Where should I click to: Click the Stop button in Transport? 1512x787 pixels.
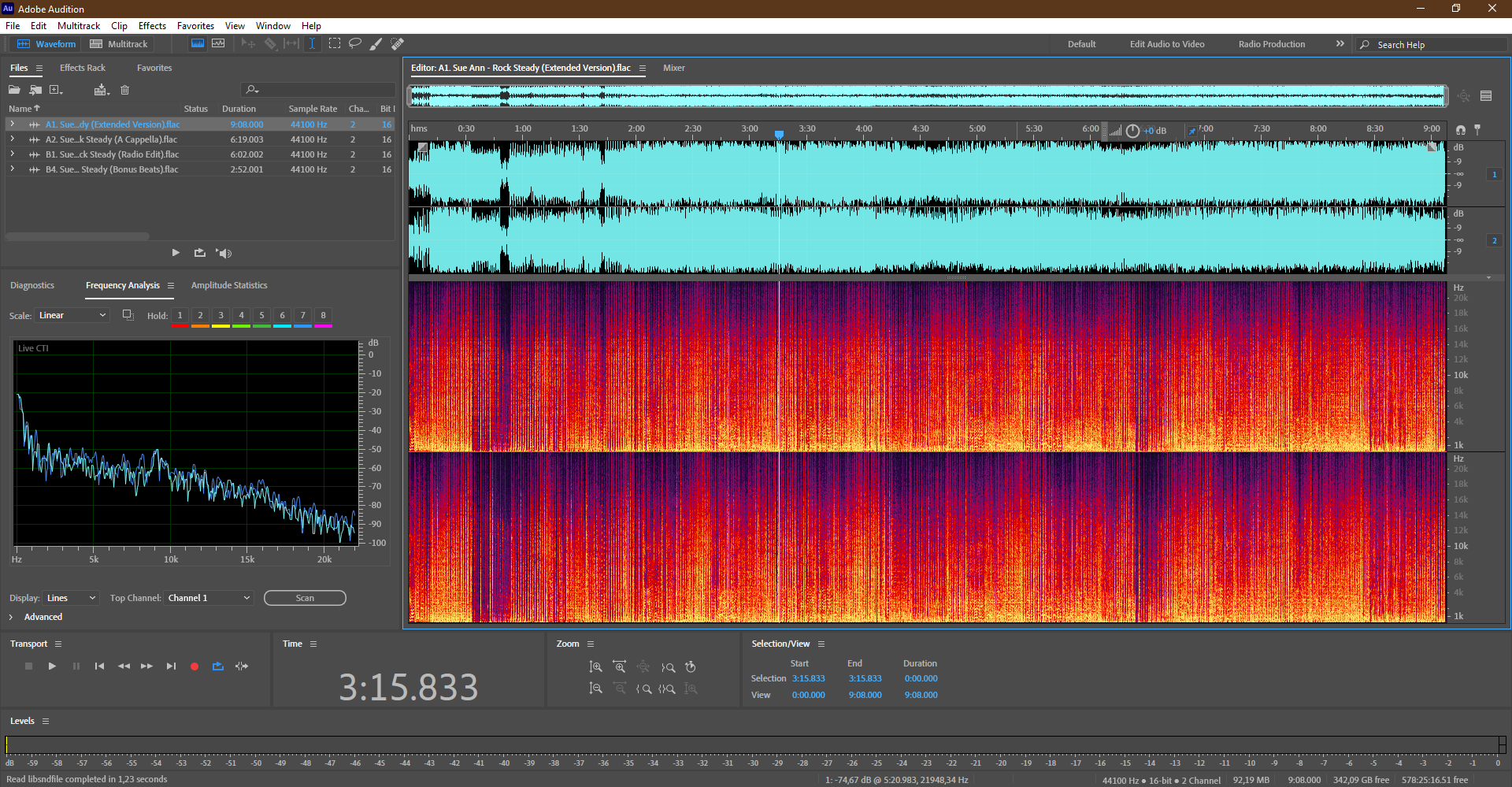pyautogui.click(x=29, y=666)
